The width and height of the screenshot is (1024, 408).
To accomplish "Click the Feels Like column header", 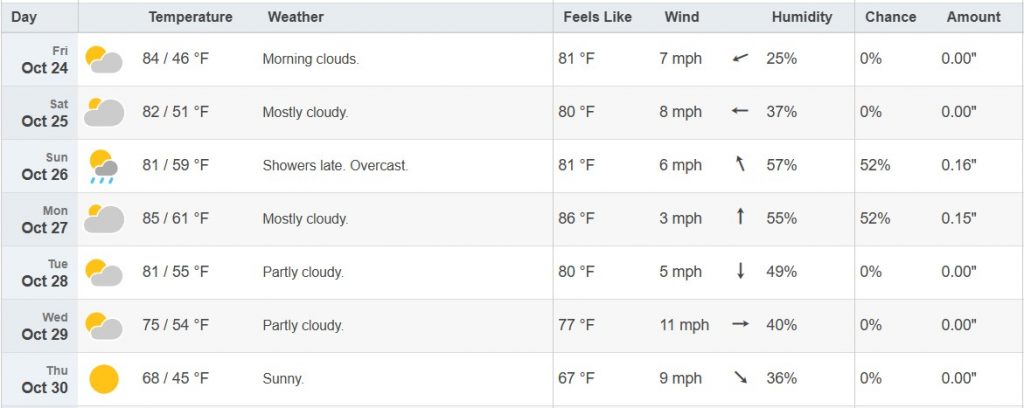I will click(x=597, y=17).
